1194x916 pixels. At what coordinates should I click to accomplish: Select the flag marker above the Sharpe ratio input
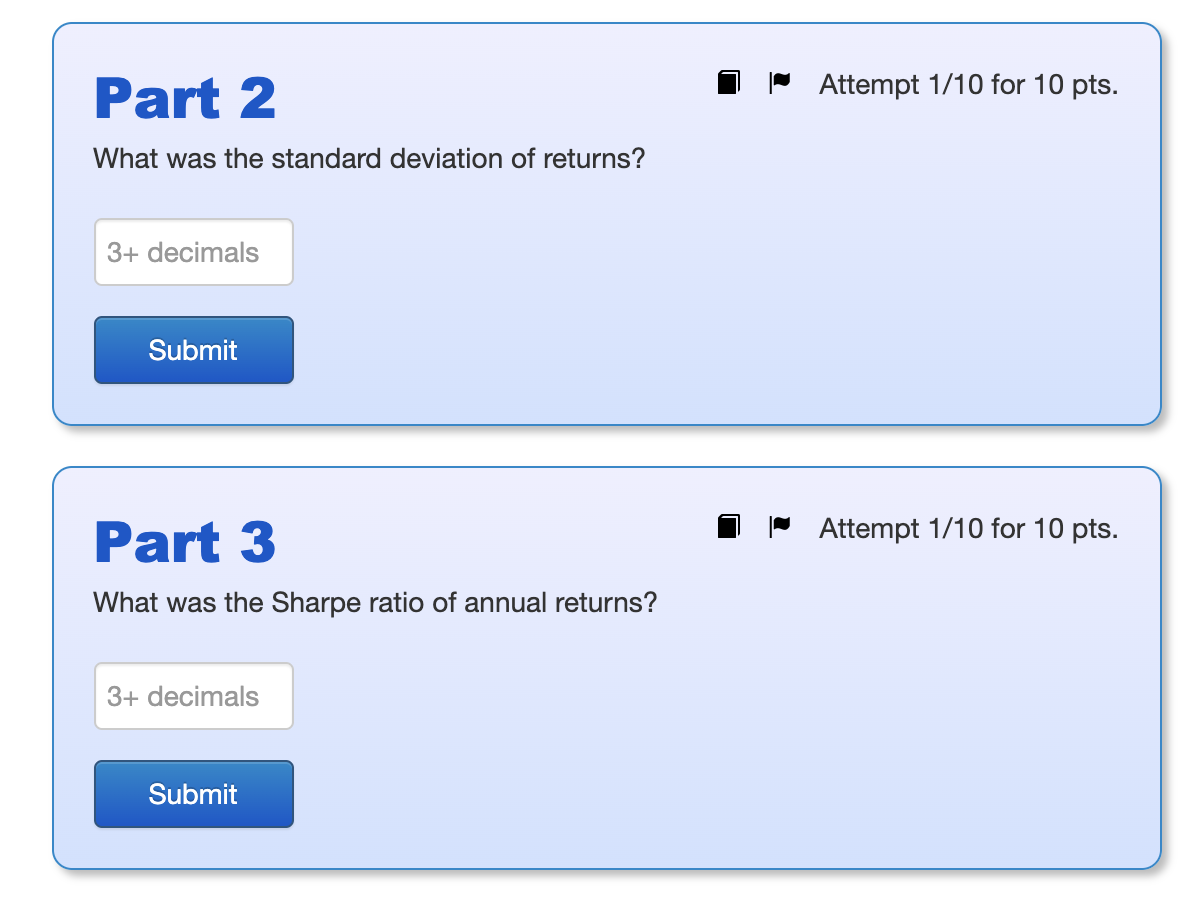[x=780, y=527]
